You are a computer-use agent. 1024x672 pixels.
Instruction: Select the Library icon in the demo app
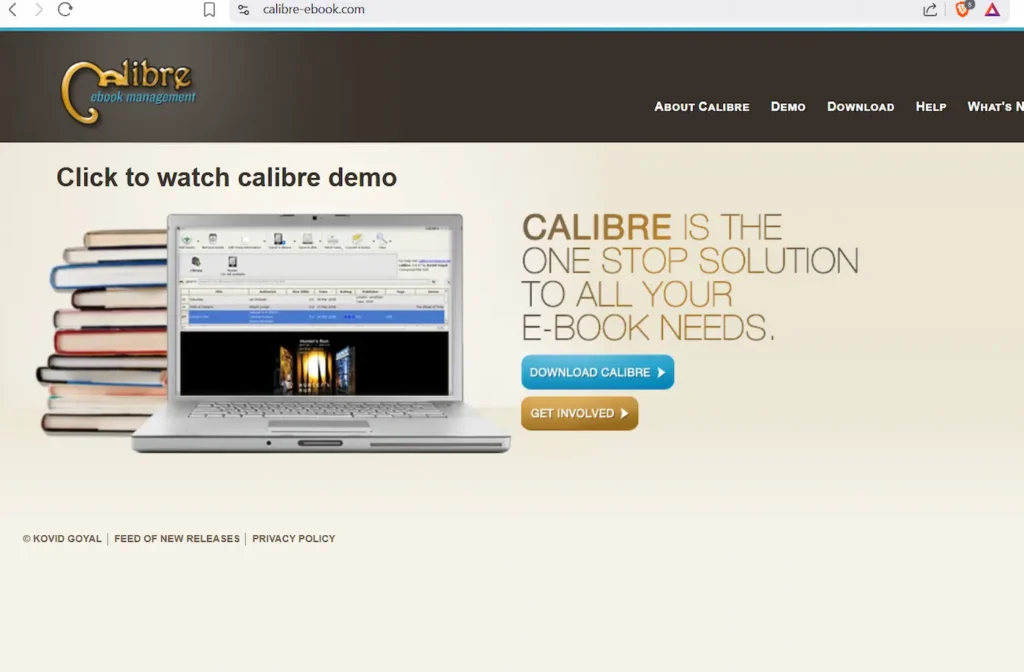tap(196, 263)
